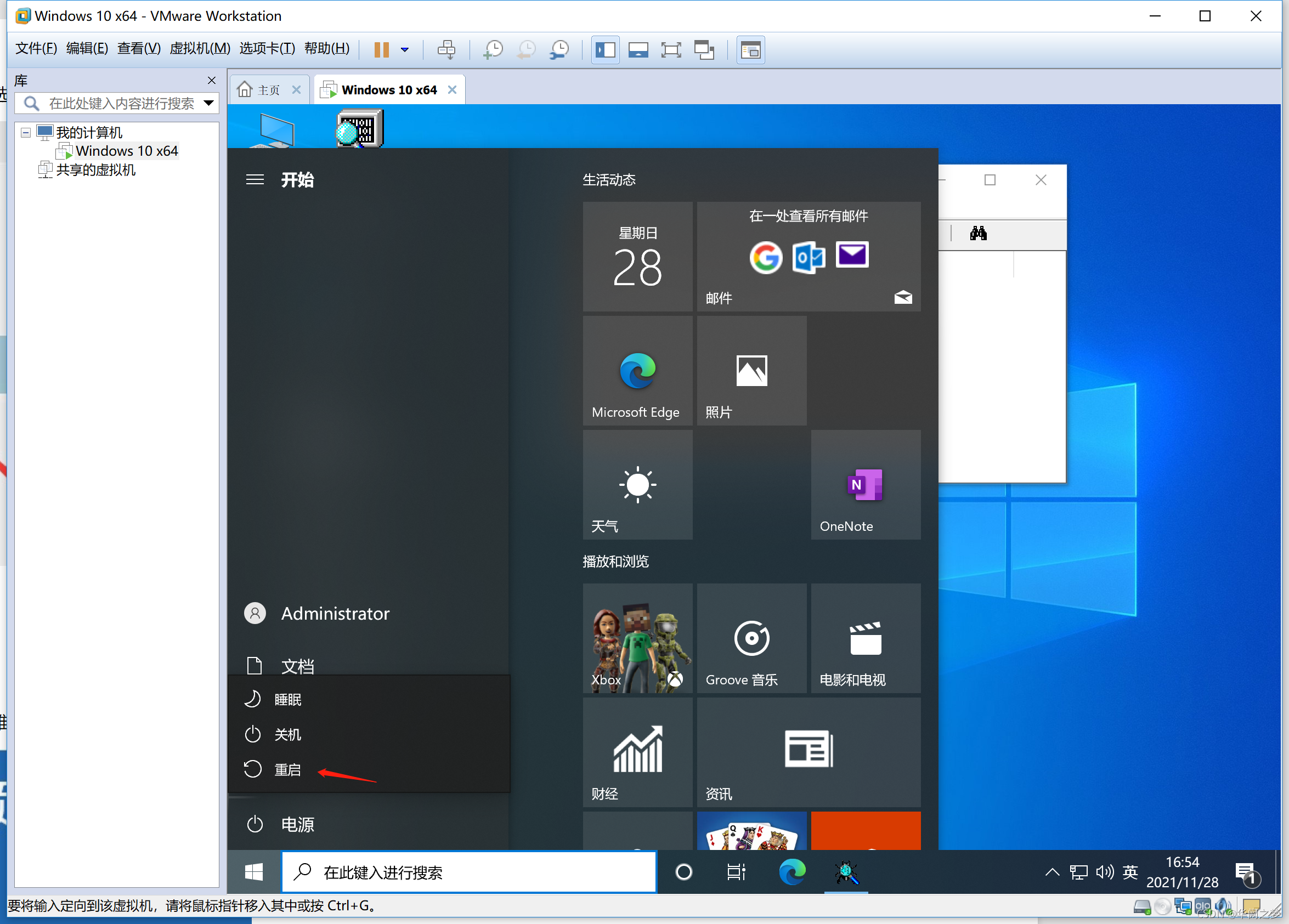Enter full screen mode icon
Screen dimensions: 1289x924
[x=671, y=49]
